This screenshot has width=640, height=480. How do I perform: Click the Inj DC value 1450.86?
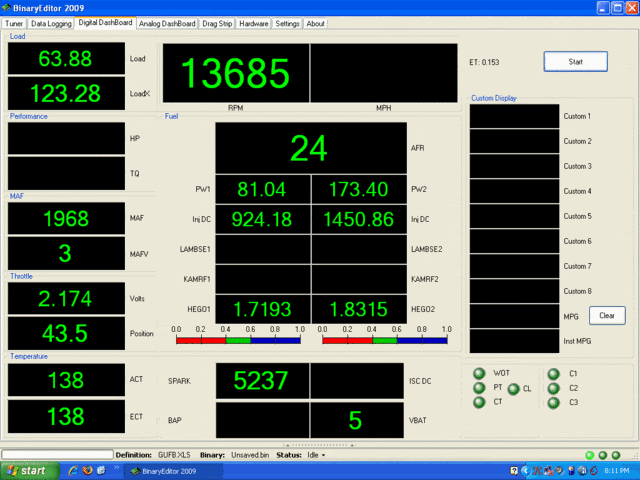[359, 219]
